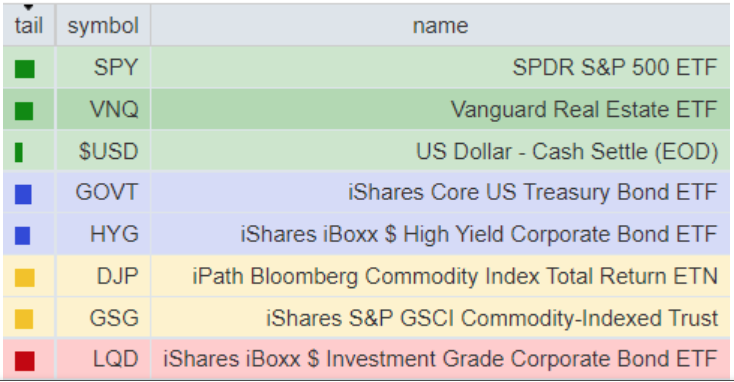This screenshot has width=734, height=382.
Task: Click the green tail swatch for SPY
Action: point(24,69)
